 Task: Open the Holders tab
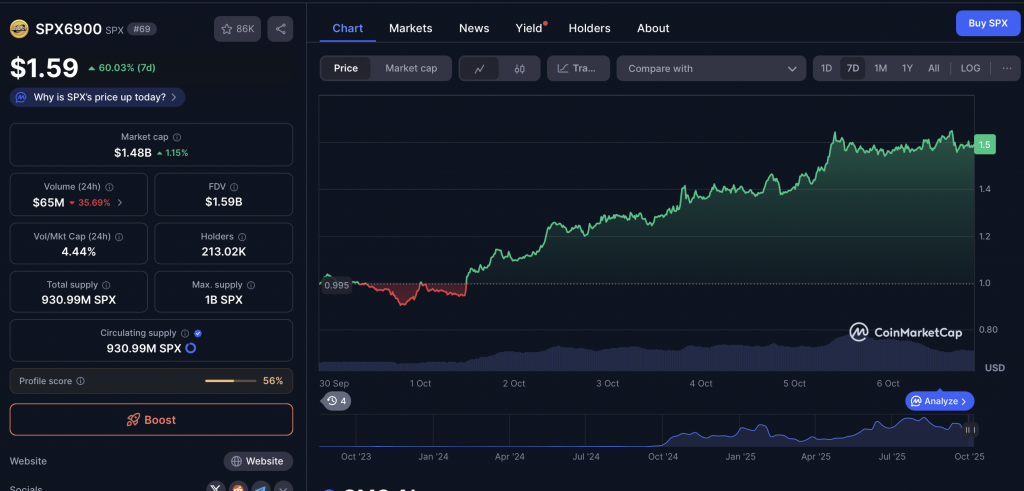tap(589, 28)
